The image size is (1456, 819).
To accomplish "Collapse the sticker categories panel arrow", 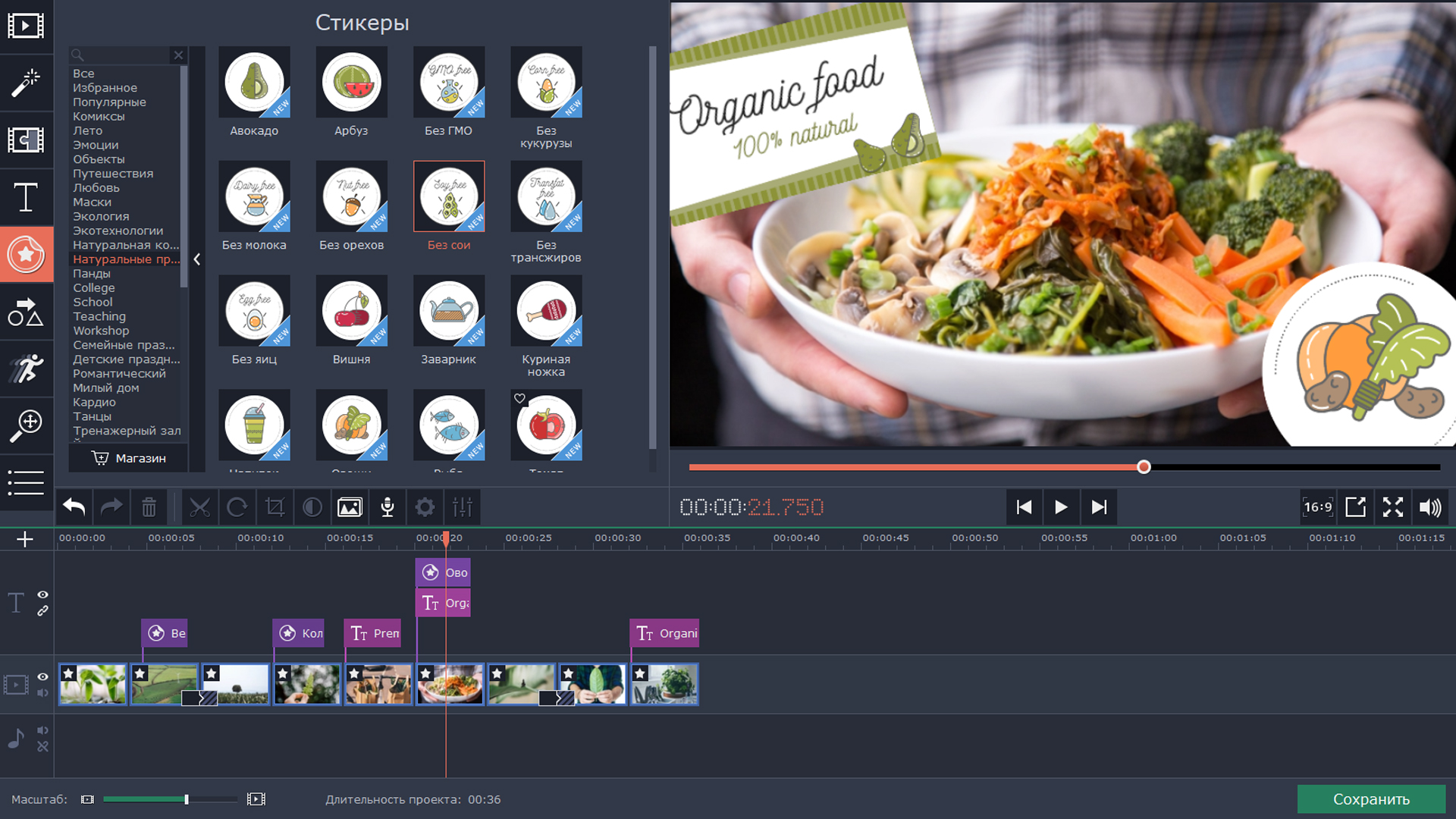I will tap(197, 259).
